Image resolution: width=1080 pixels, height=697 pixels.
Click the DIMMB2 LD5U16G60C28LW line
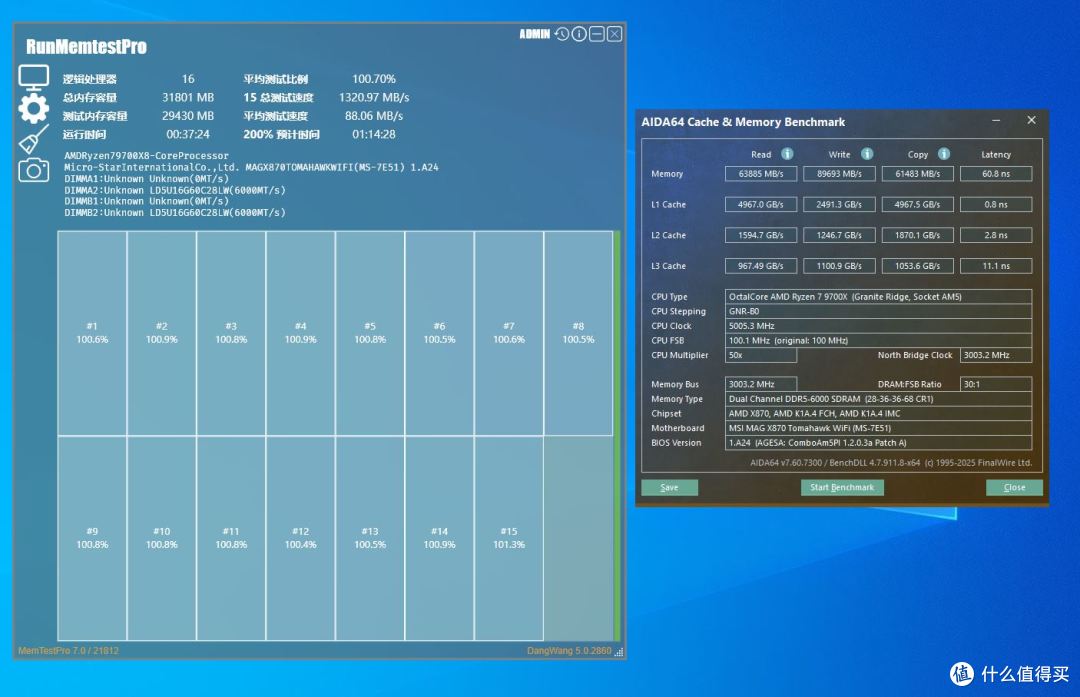click(175, 213)
